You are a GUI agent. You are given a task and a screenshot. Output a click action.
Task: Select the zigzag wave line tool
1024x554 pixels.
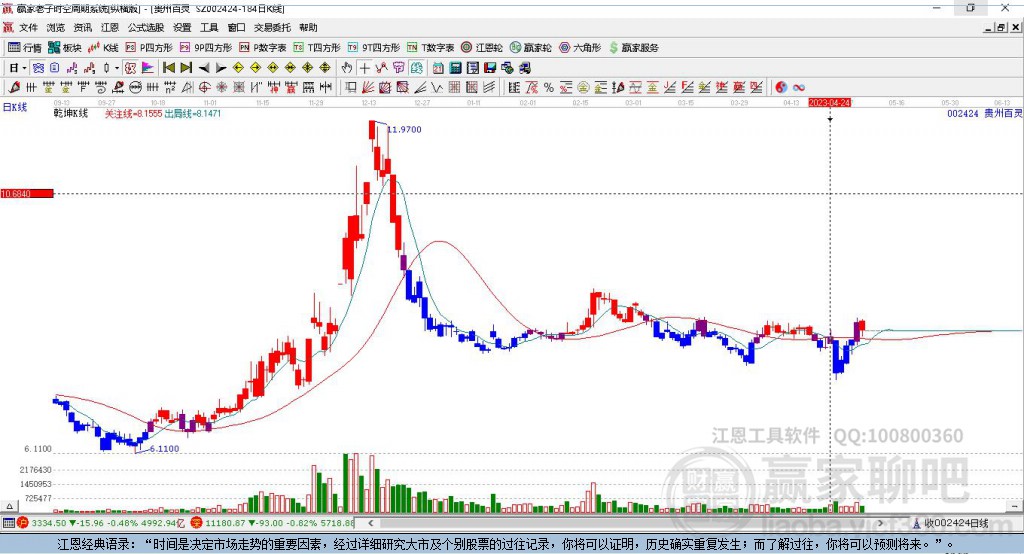click(x=437, y=88)
